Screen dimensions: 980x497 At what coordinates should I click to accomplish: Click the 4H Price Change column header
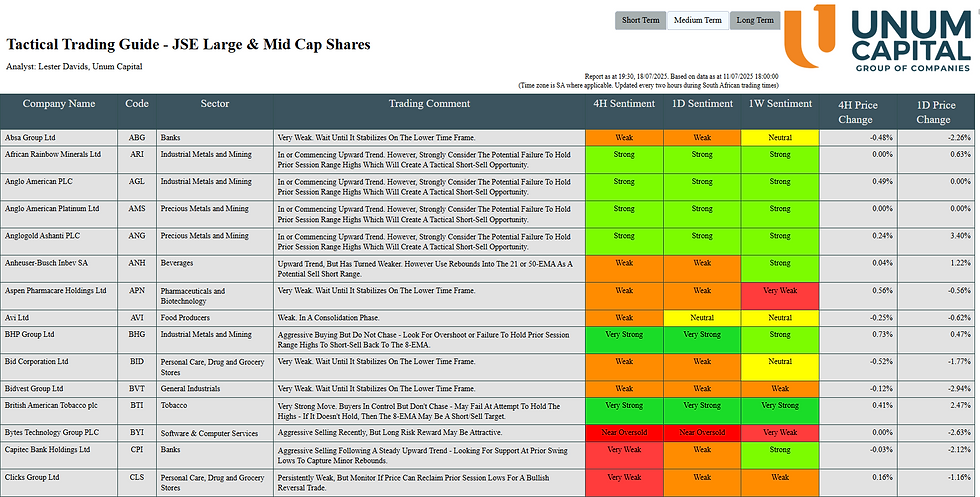(858, 112)
